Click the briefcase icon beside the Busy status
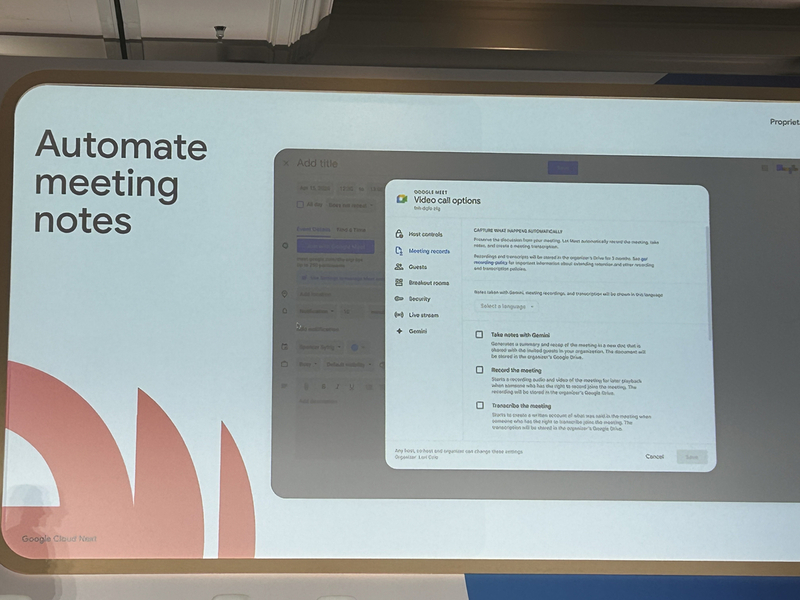The image size is (800, 600). click(x=285, y=364)
